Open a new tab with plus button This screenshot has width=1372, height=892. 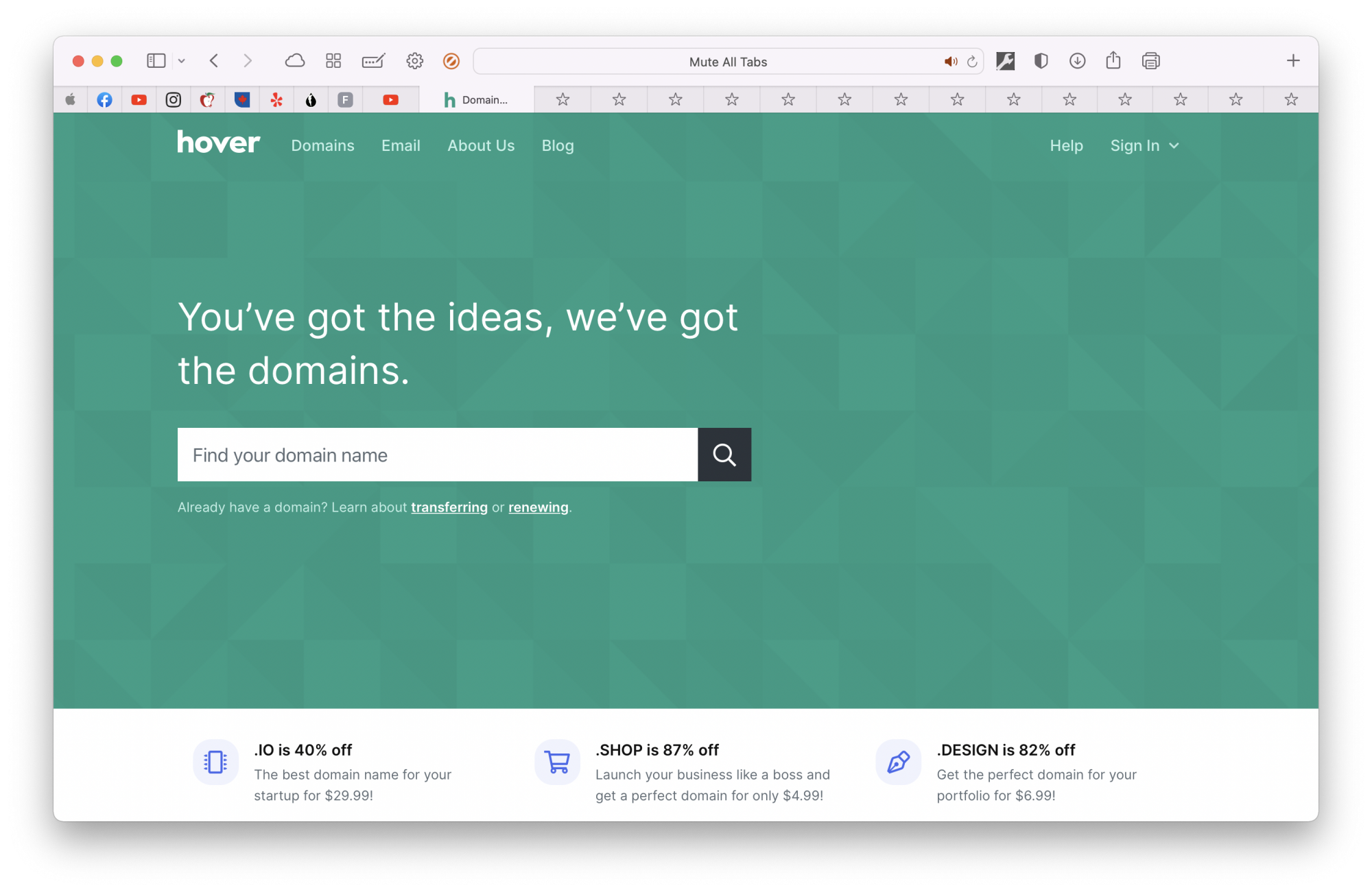[x=1293, y=61]
